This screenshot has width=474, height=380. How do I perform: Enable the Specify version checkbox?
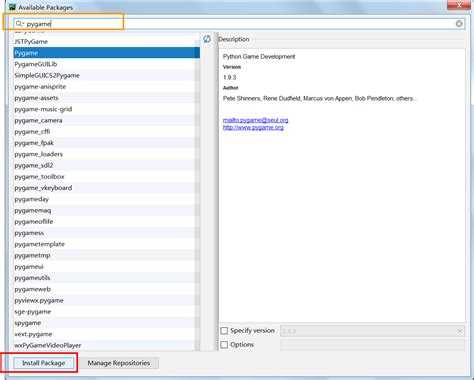point(224,331)
